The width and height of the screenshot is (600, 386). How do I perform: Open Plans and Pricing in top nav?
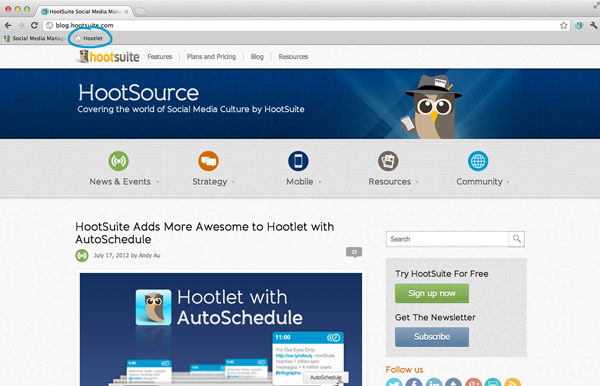click(x=211, y=57)
